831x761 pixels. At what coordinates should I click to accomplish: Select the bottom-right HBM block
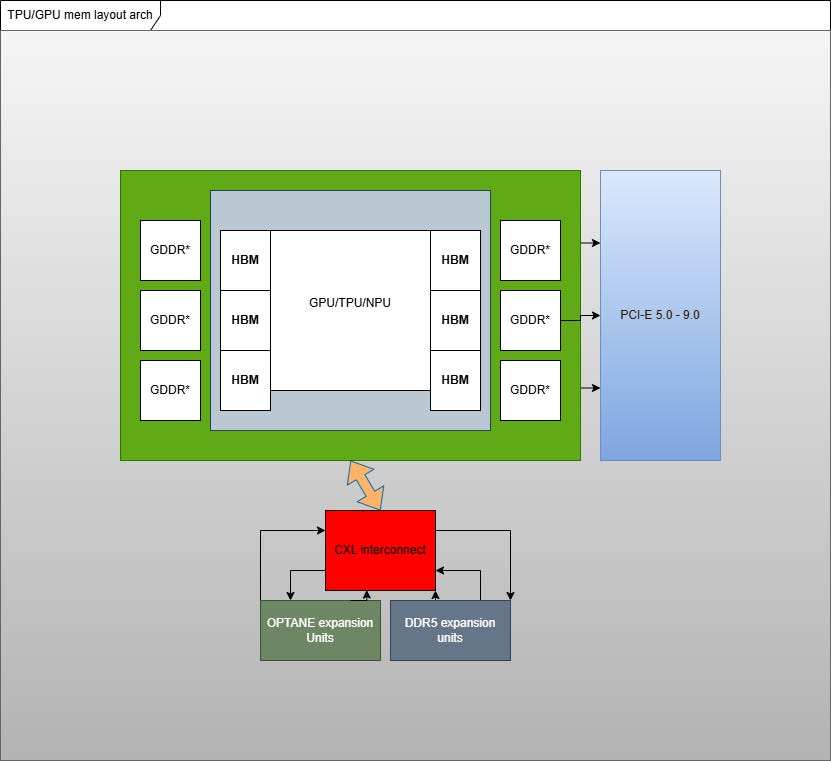click(455, 380)
